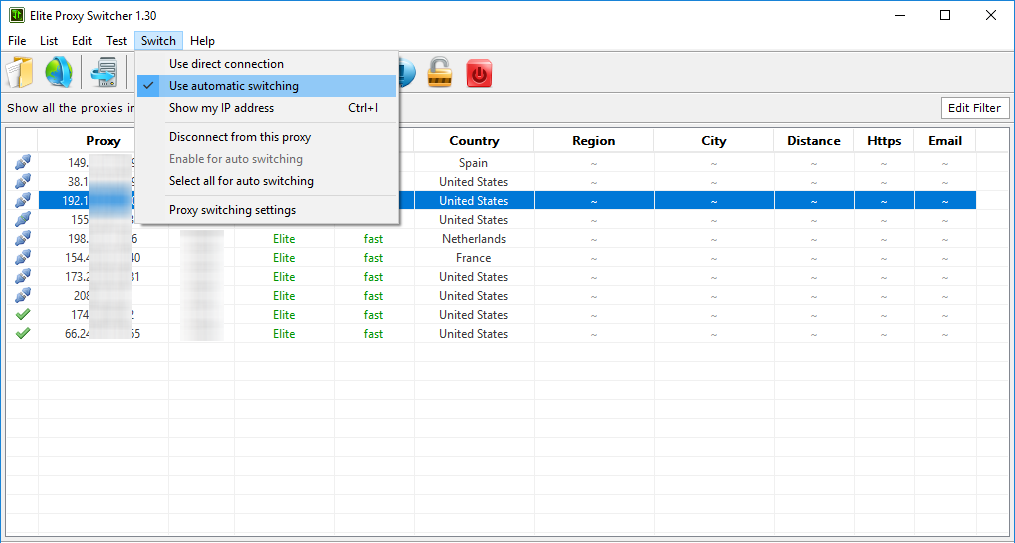The height and width of the screenshot is (543, 1015).
Task: Click the 198. proxy address cell
Action: point(103,239)
